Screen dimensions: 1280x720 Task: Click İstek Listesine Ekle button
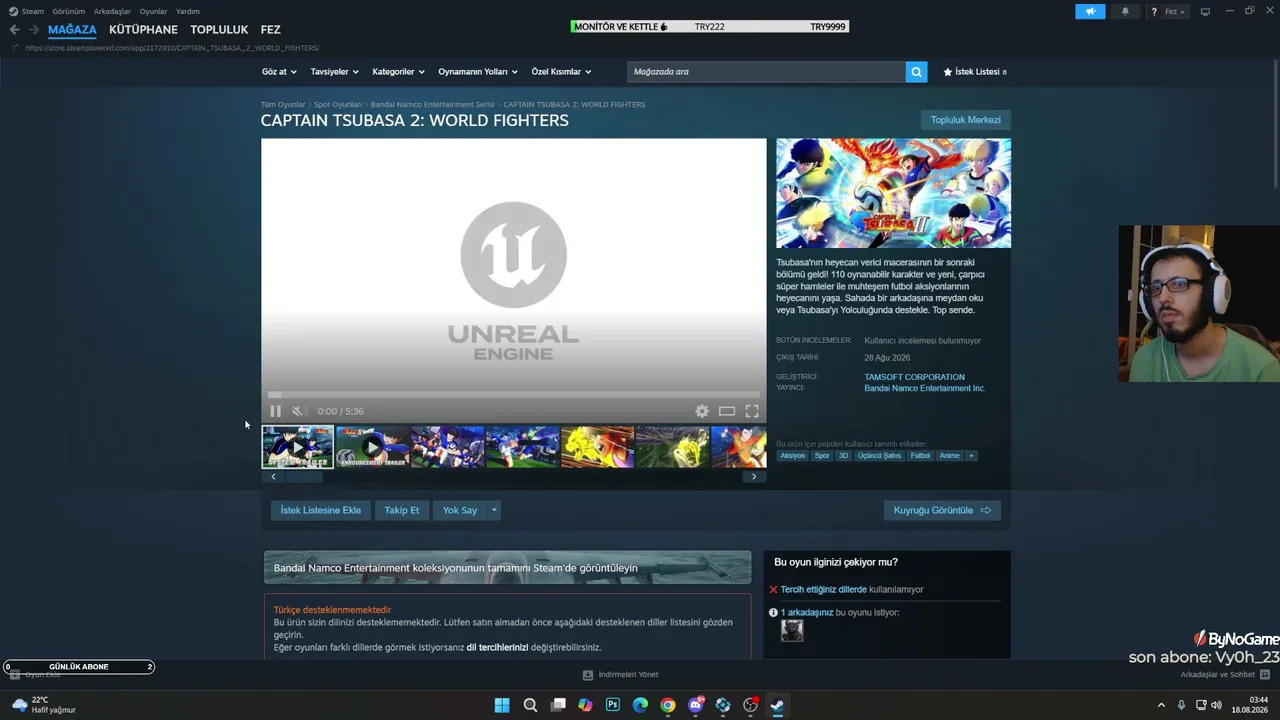320,510
